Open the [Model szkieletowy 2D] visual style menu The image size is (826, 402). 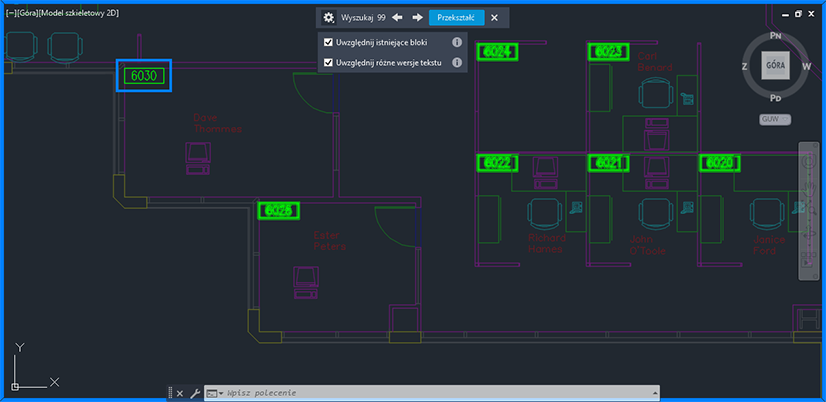tap(78, 13)
